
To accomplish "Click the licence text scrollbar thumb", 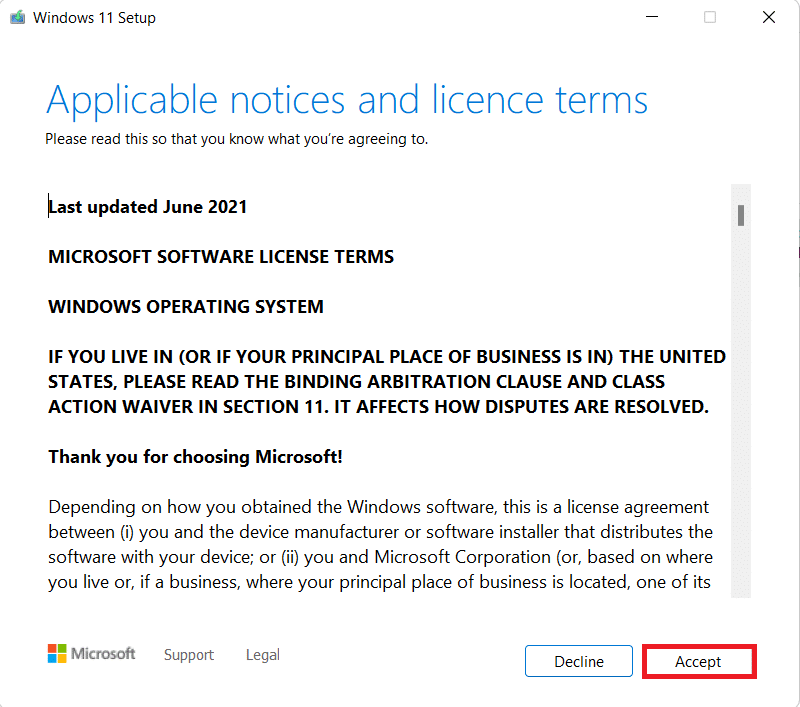I will pyautogui.click(x=741, y=215).
